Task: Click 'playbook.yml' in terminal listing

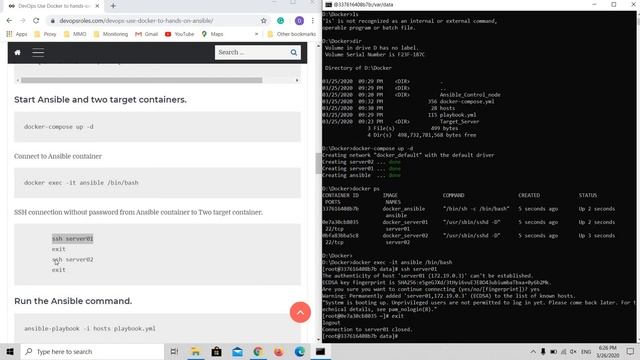Action: pos(458,115)
